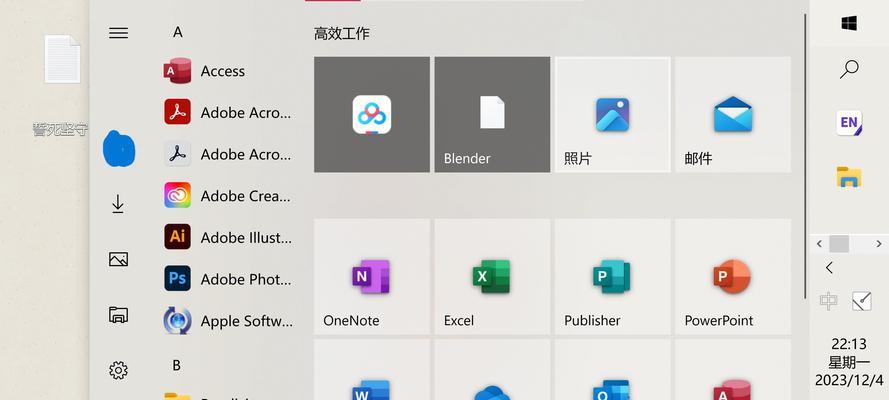Launch the Word tile

click(372, 370)
